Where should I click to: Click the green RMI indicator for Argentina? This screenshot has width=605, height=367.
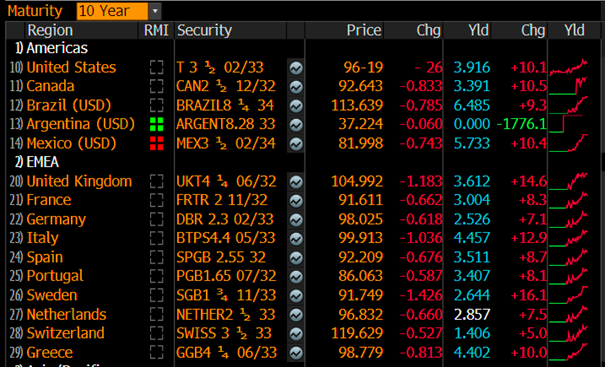pyautogui.click(x=156, y=124)
